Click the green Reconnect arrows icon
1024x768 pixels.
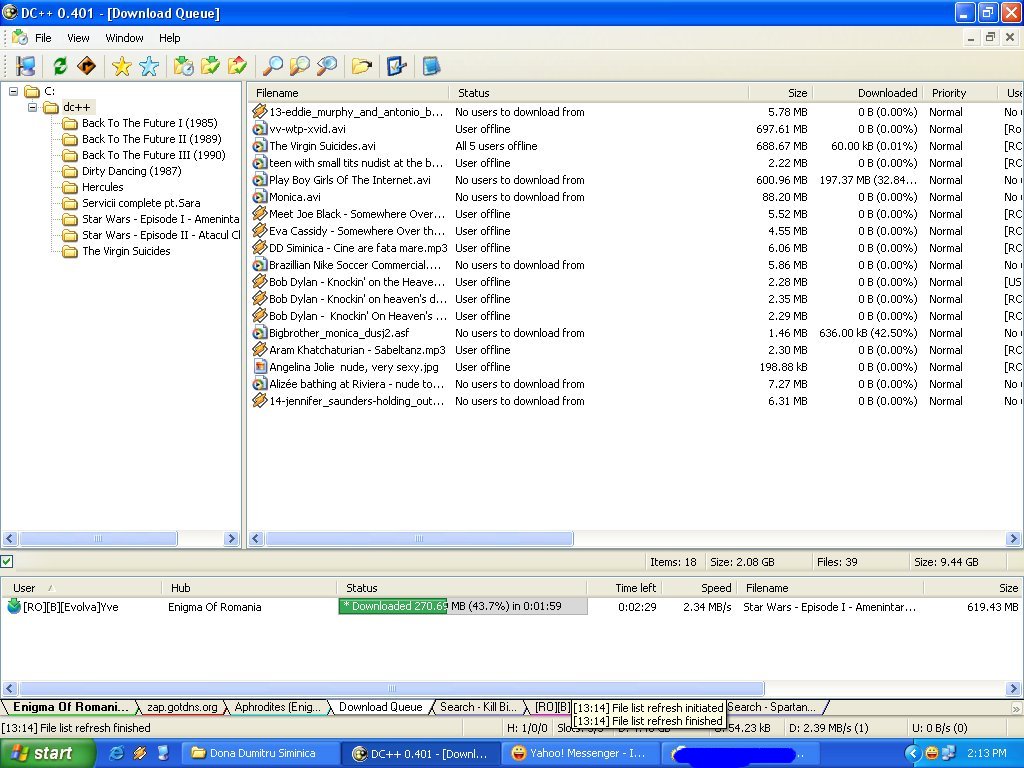tap(60, 66)
